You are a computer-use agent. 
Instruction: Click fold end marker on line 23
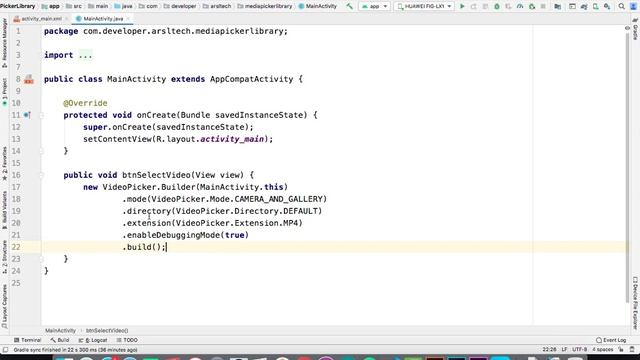[x=41, y=259]
